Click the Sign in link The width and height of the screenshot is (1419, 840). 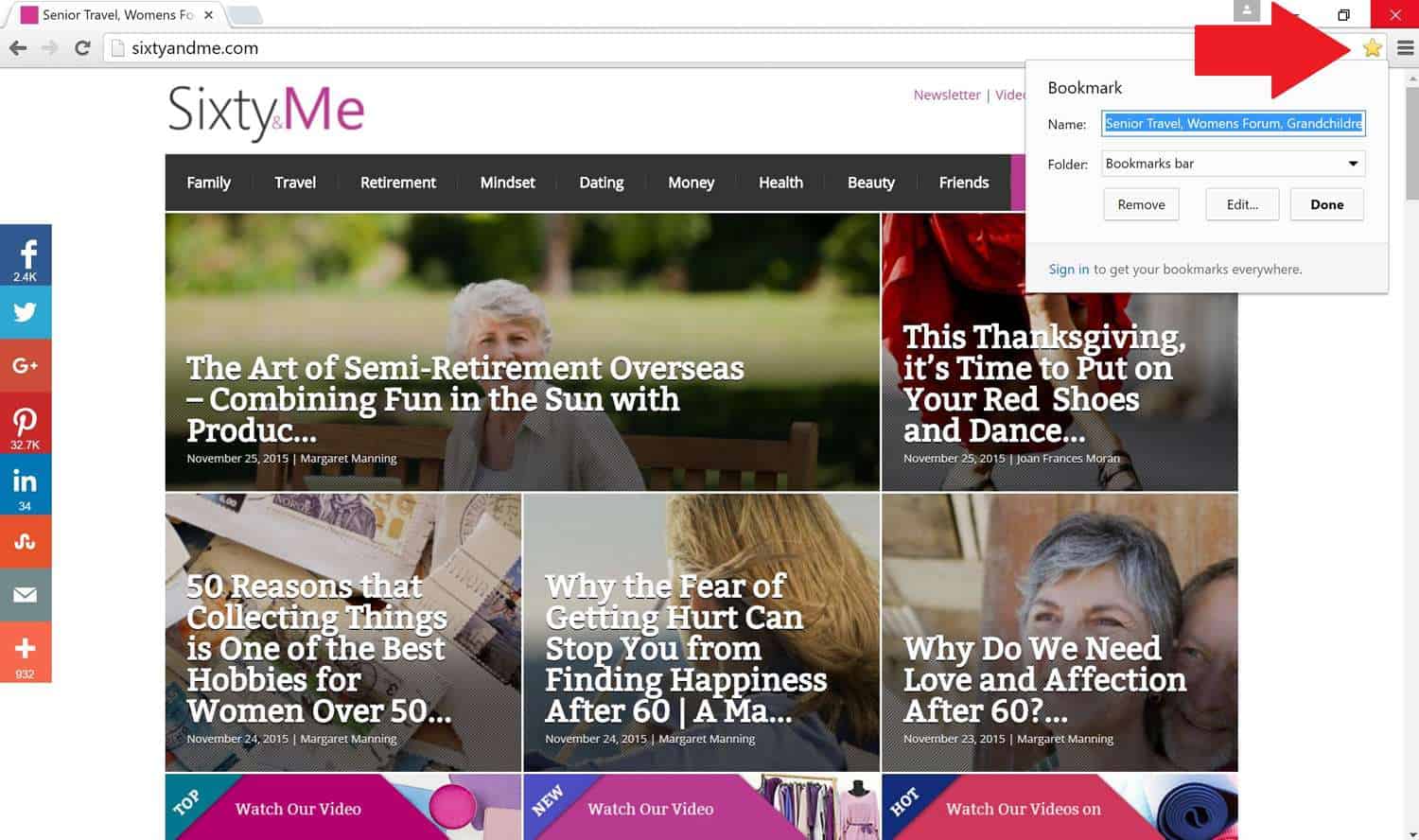pyautogui.click(x=1068, y=270)
